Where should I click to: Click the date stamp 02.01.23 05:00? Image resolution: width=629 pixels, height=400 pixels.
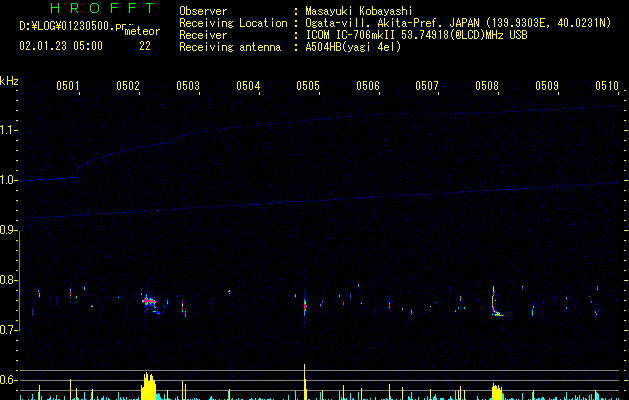click(x=61, y=46)
